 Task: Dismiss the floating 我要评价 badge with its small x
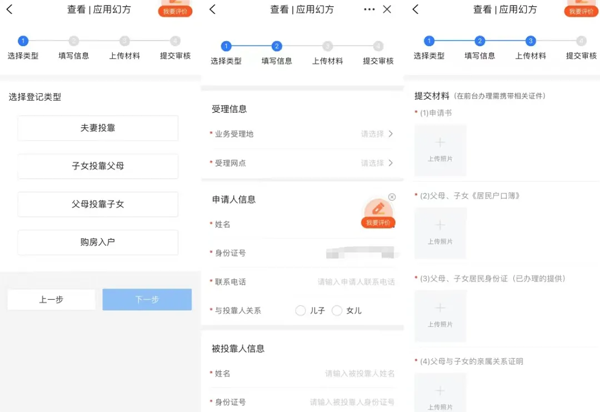point(392,197)
